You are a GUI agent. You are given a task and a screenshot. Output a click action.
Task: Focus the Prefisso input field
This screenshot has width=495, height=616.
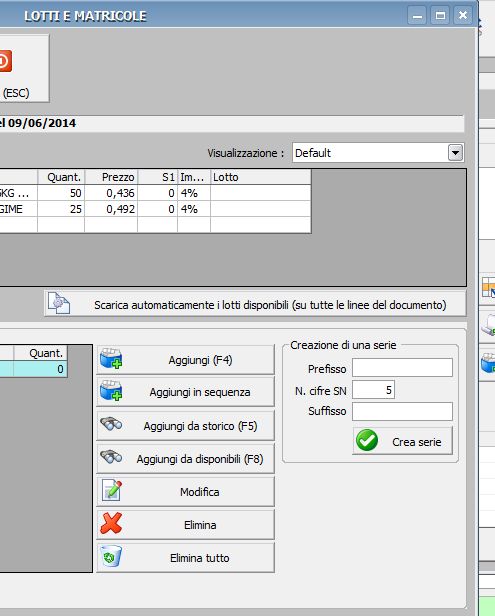point(402,368)
